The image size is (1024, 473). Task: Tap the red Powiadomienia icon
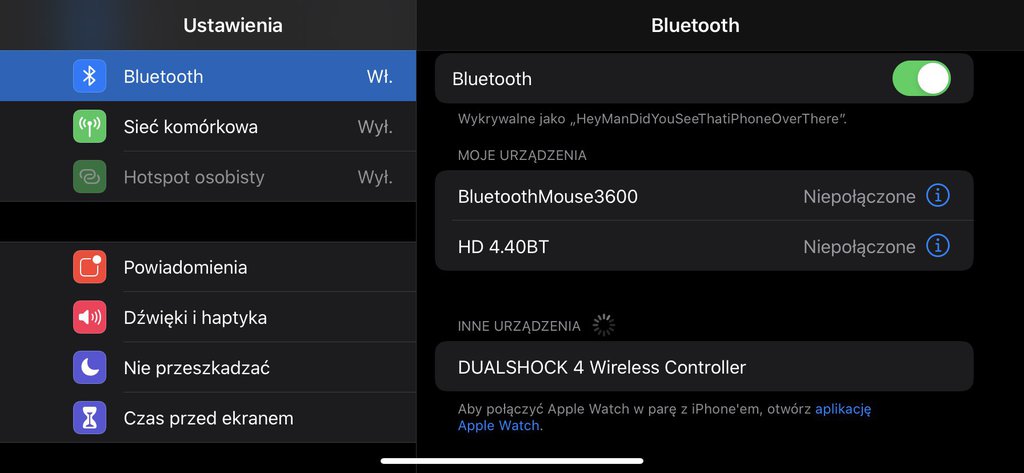tap(89, 267)
